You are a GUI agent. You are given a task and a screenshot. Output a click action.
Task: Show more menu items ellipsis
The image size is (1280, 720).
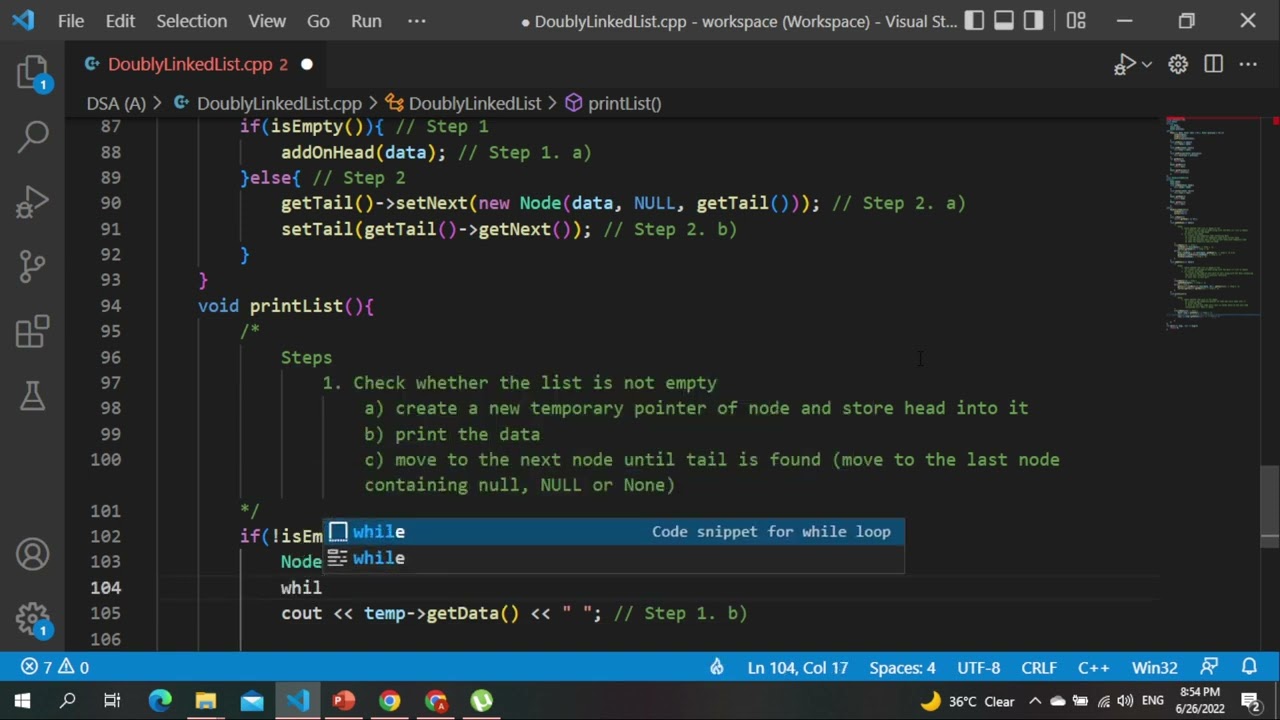(417, 21)
